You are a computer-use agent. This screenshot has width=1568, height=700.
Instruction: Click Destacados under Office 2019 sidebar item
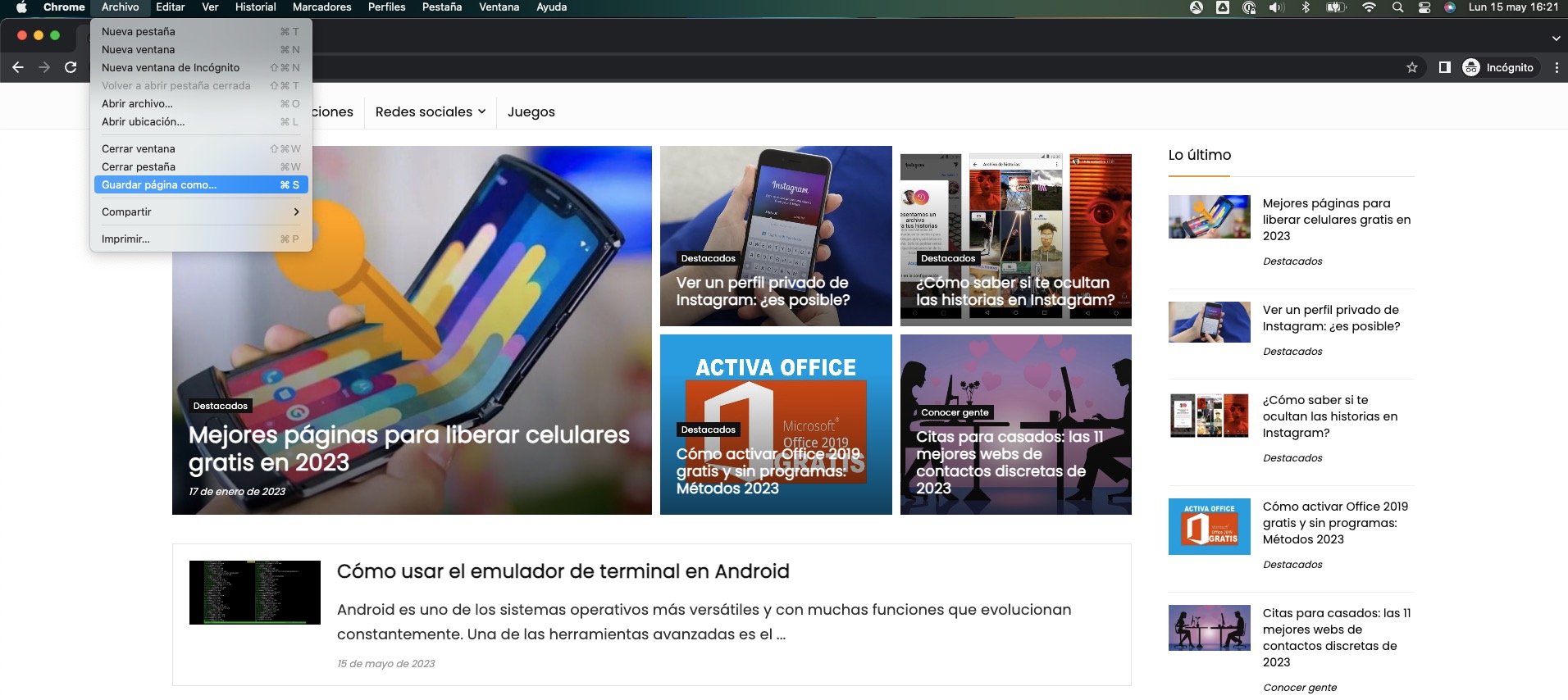coord(1292,565)
